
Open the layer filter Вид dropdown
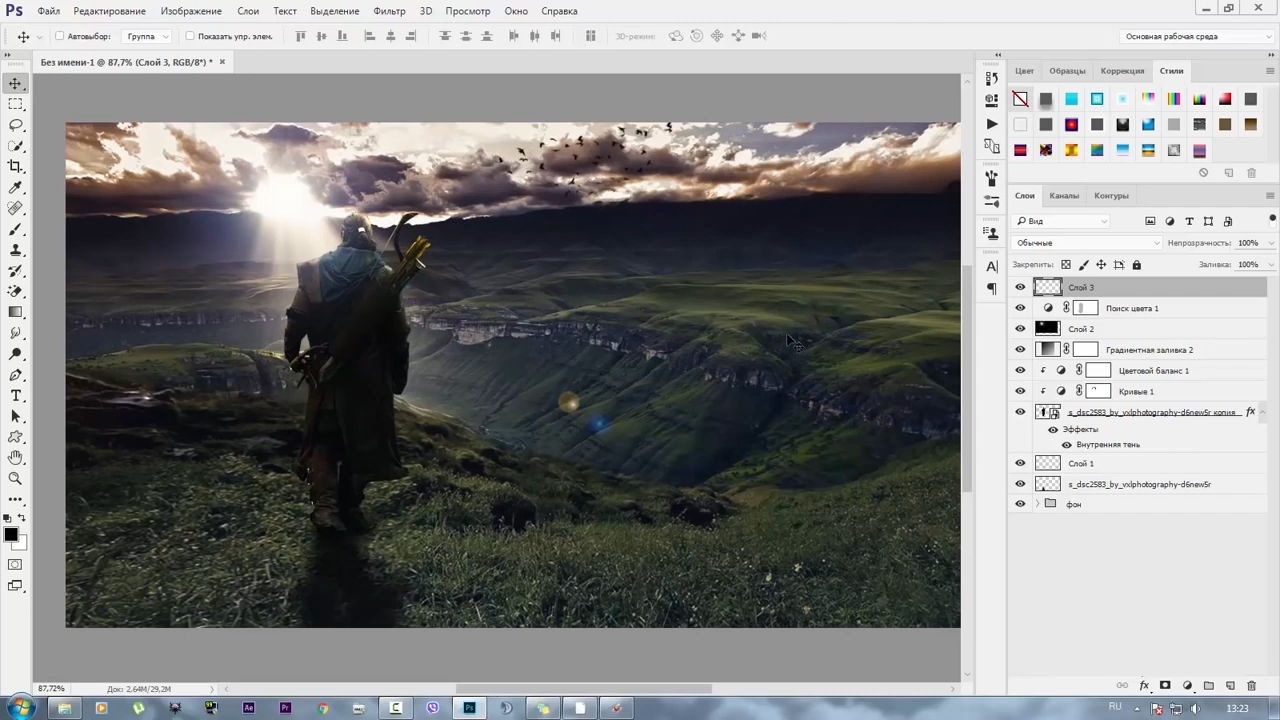coord(1062,221)
